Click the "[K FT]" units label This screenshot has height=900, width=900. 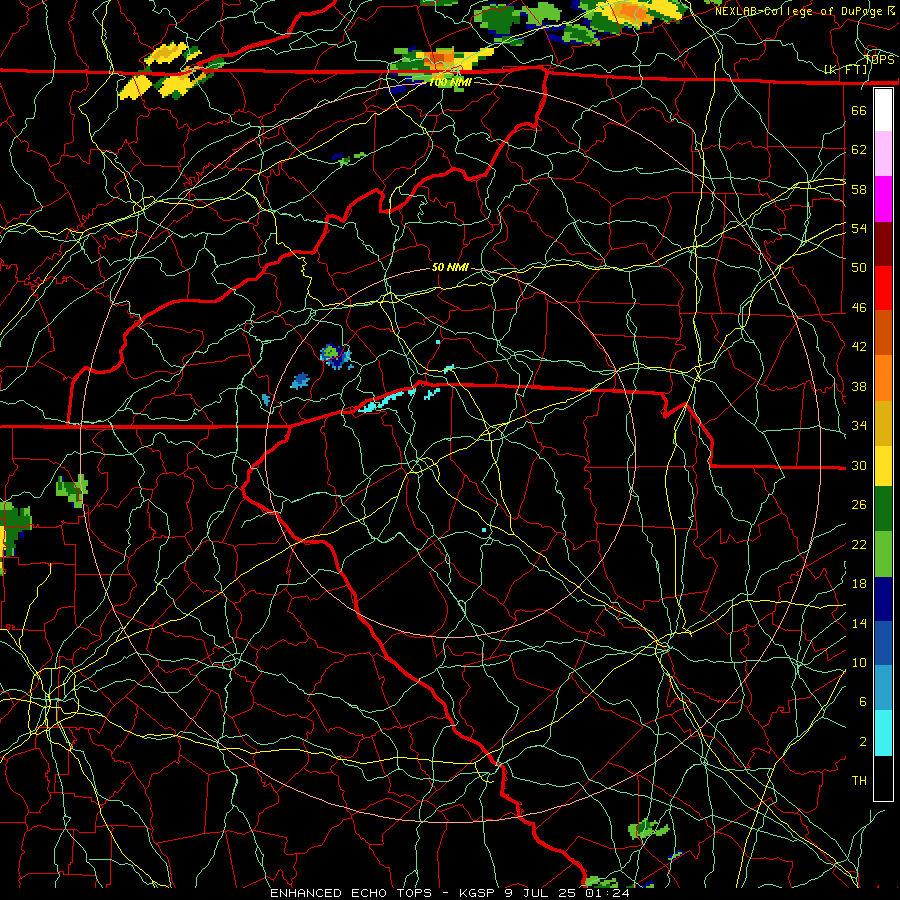coord(845,70)
